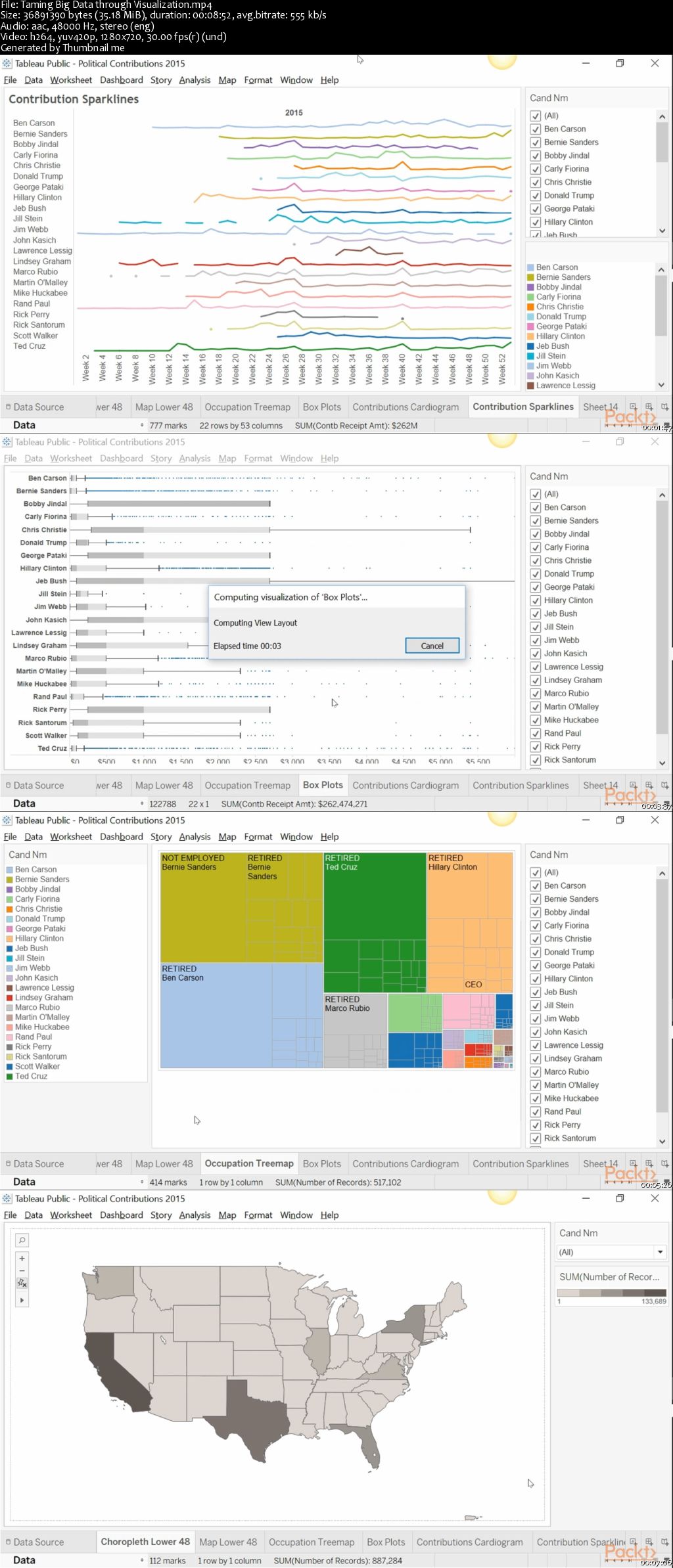Uncheck Hillary Clinton in Sparklines frame filter
Viewport: 673px width, 1568px height.
coord(536,222)
